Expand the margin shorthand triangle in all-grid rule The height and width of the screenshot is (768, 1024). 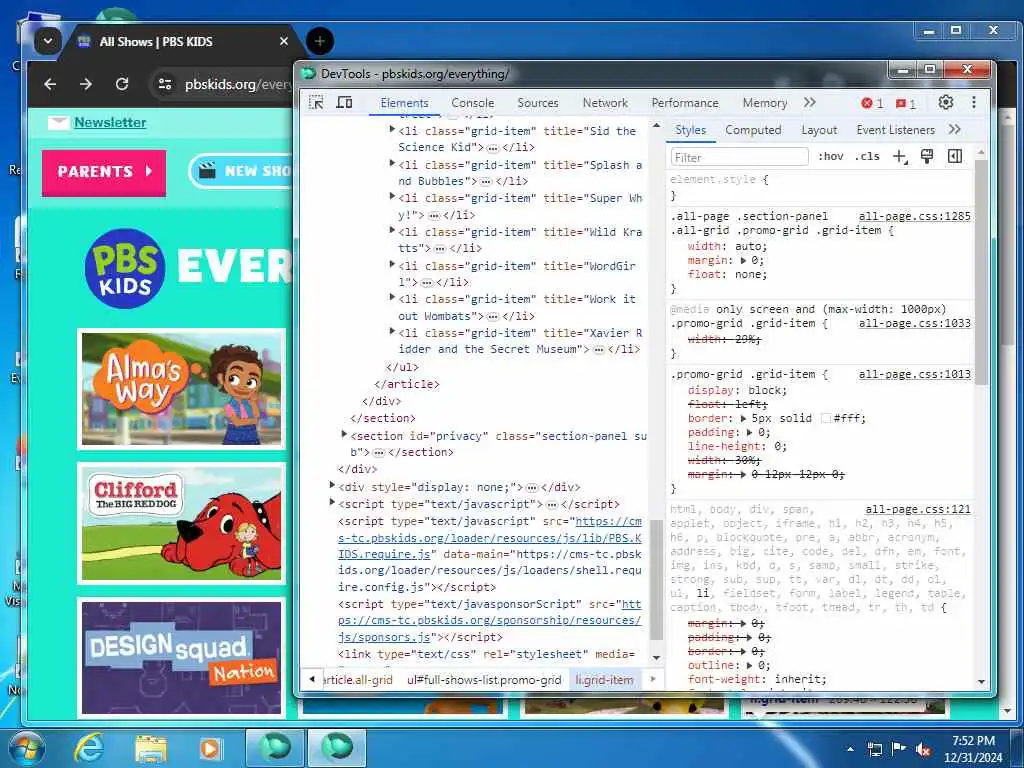coord(743,260)
